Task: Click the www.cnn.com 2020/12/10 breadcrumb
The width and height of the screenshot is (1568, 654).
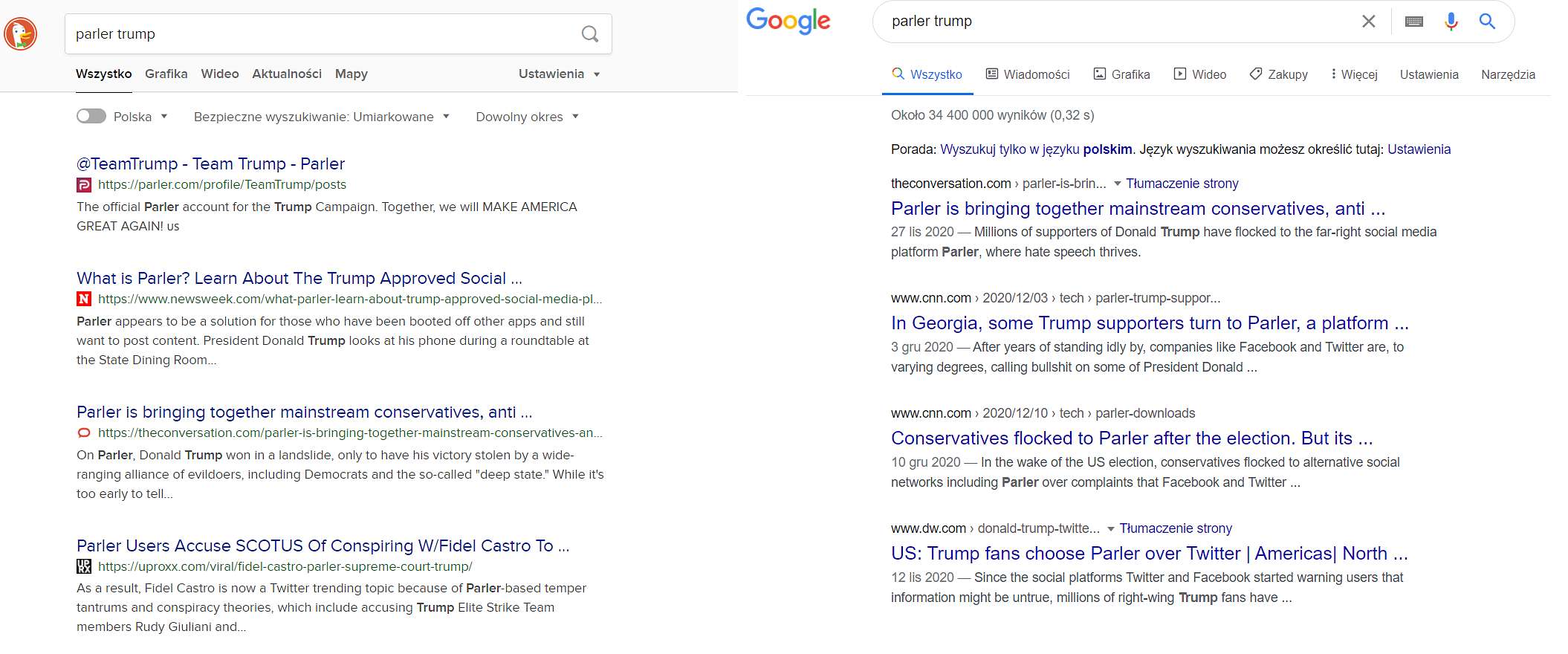Action: point(1043,413)
